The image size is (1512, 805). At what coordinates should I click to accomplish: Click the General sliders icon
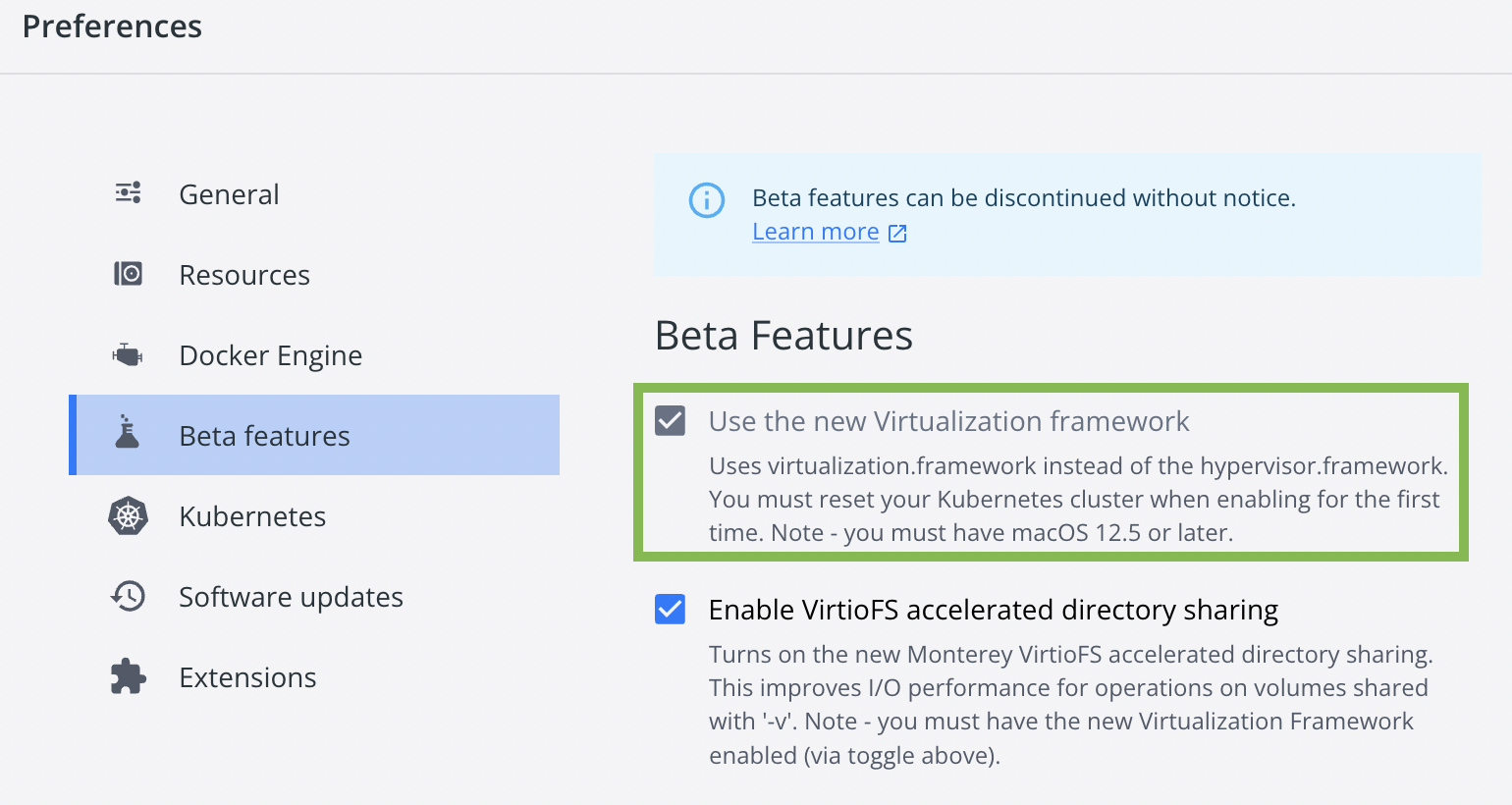[129, 192]
